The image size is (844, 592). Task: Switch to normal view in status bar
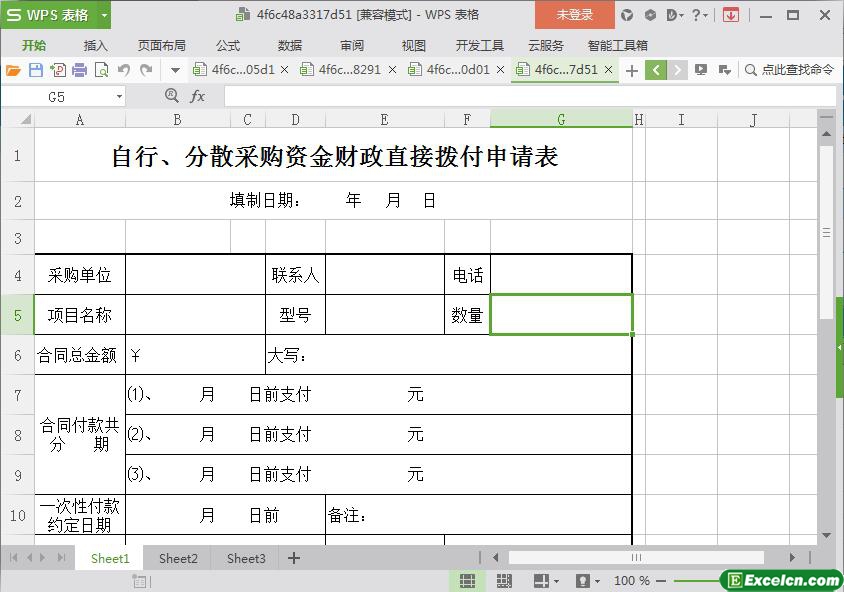[467, 581]
